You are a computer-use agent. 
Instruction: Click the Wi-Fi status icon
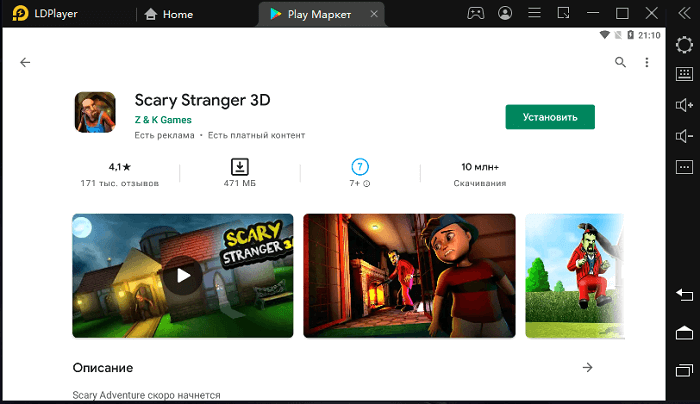pyautogui.click(x=604, y=35)
